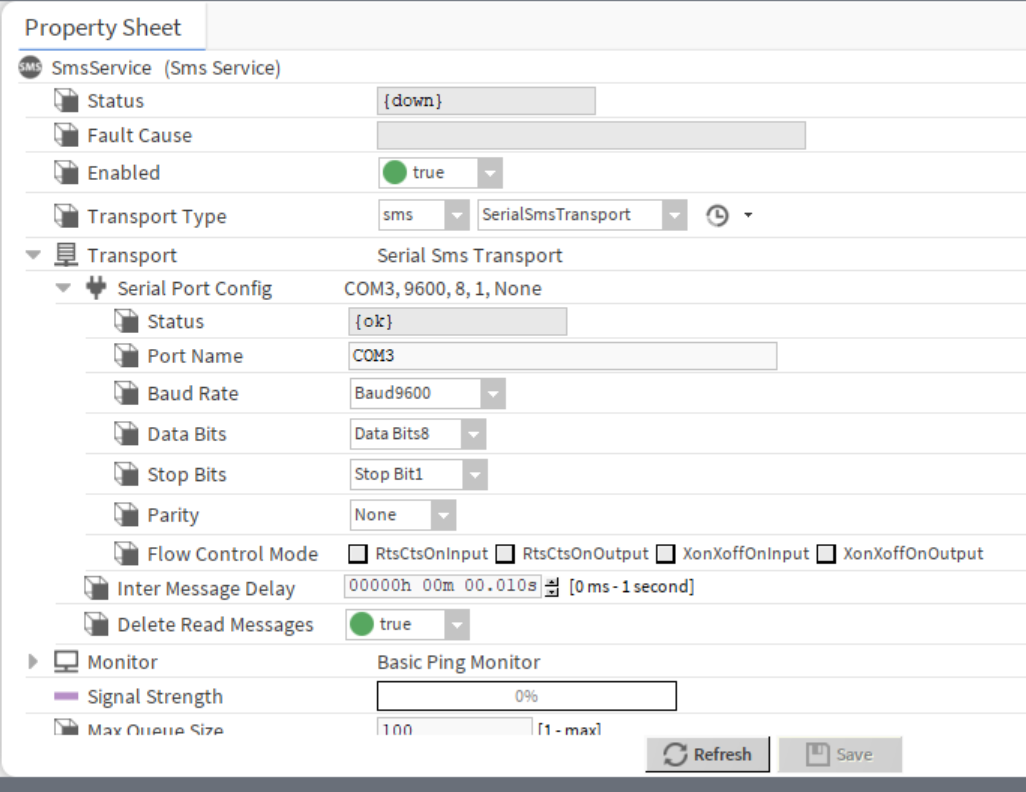
Task: Click the Fault Cause property icon
Action: point(66,135)
